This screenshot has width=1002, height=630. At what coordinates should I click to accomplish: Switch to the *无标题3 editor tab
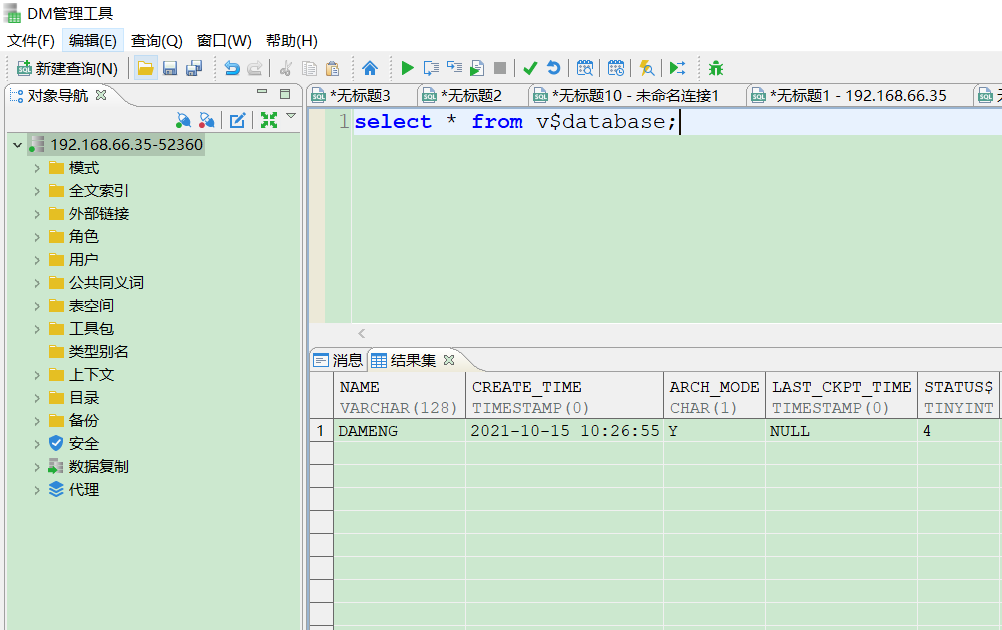tap(360, 96)
